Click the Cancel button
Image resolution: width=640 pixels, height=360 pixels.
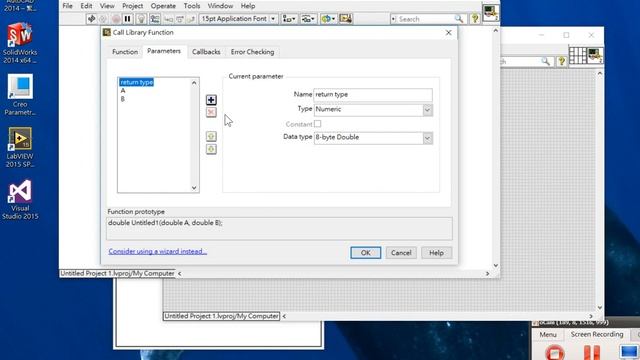(x=401, y=253)
